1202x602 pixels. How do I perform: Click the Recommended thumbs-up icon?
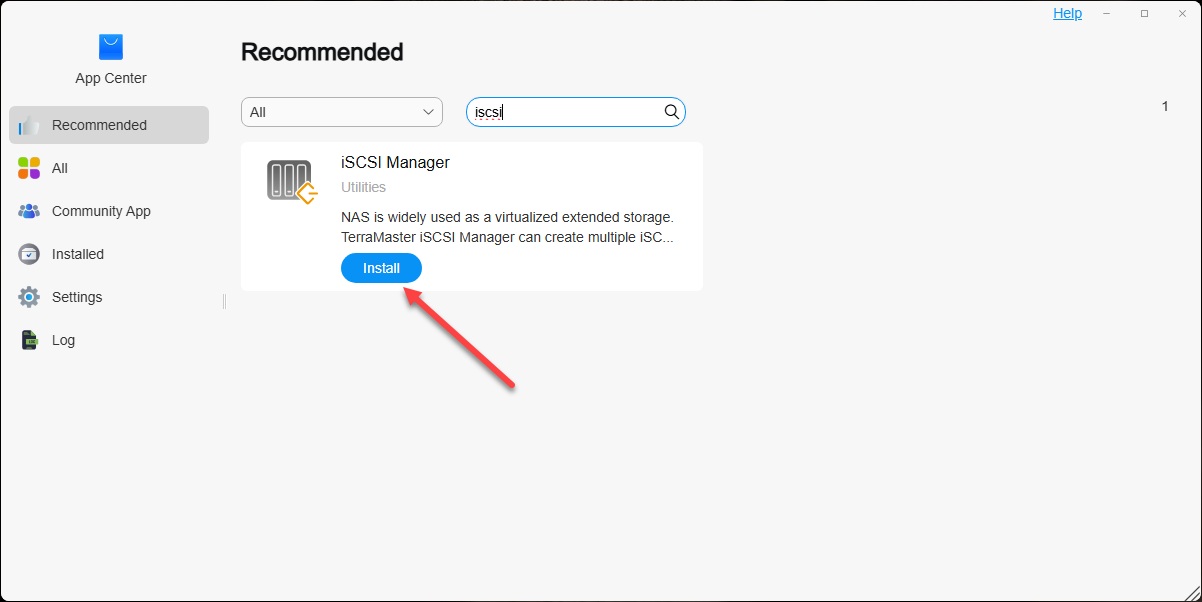(29, 126)
